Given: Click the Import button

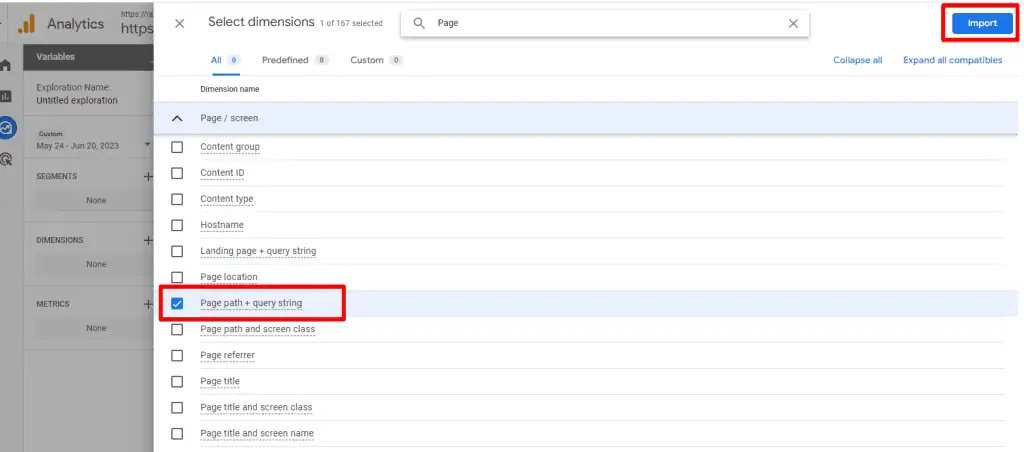Looking at the screenshot, I should 982,24.
